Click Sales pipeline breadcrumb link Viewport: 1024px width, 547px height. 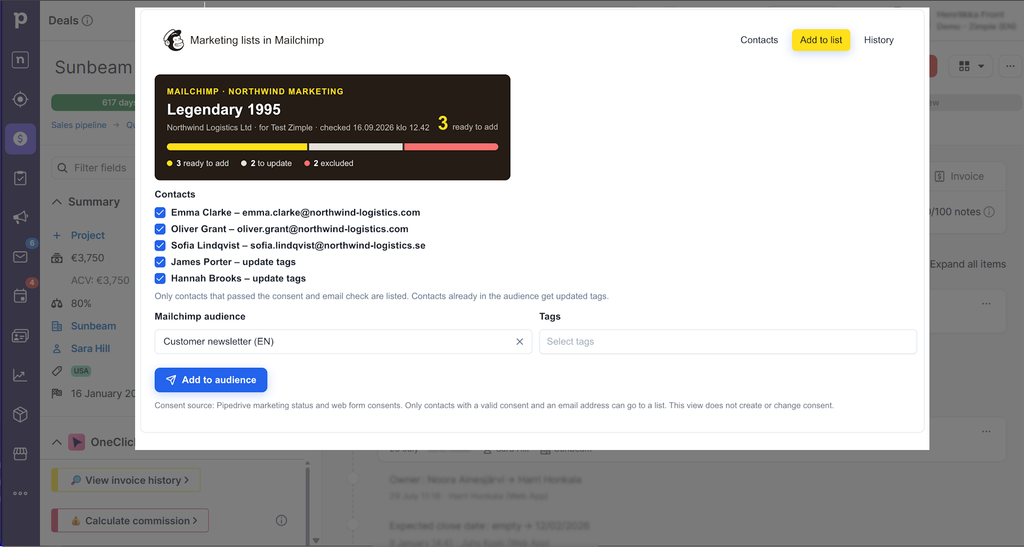(x=78, y=125)
